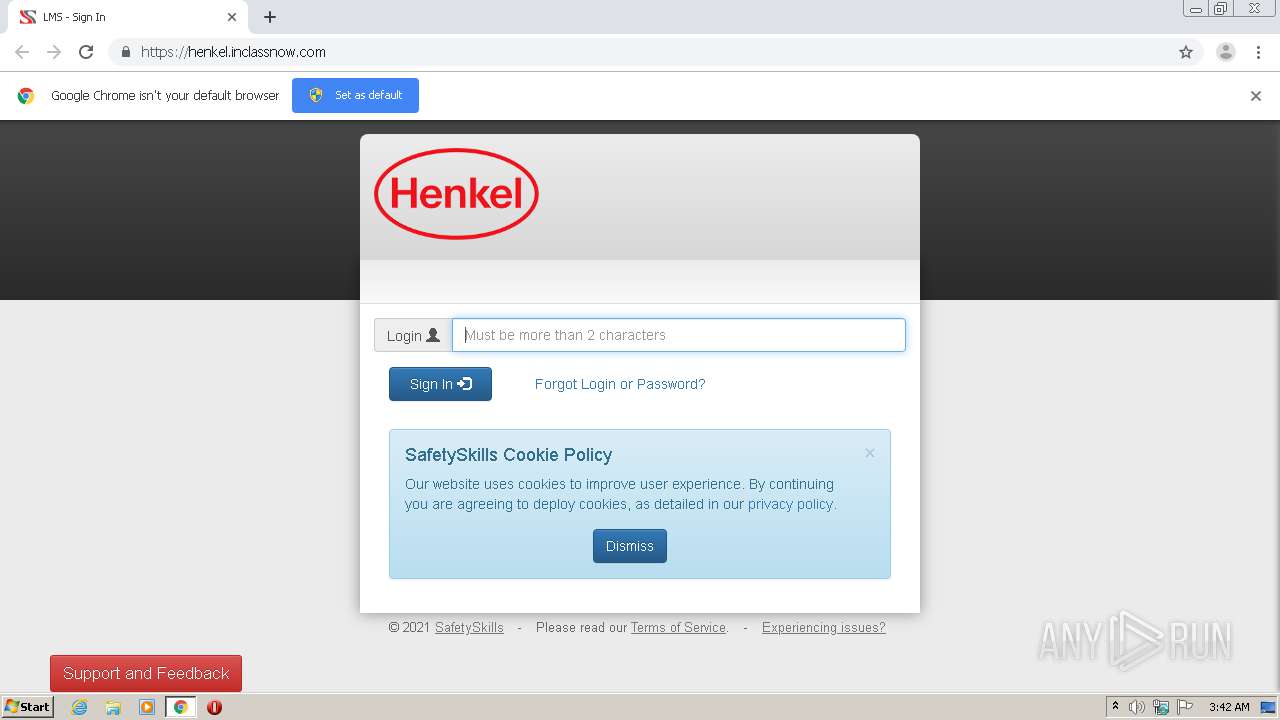Viewport: 1280px width, 720px height.
Task: Click the address bar URL henkel.inclassnow.com
Action: 233,52
